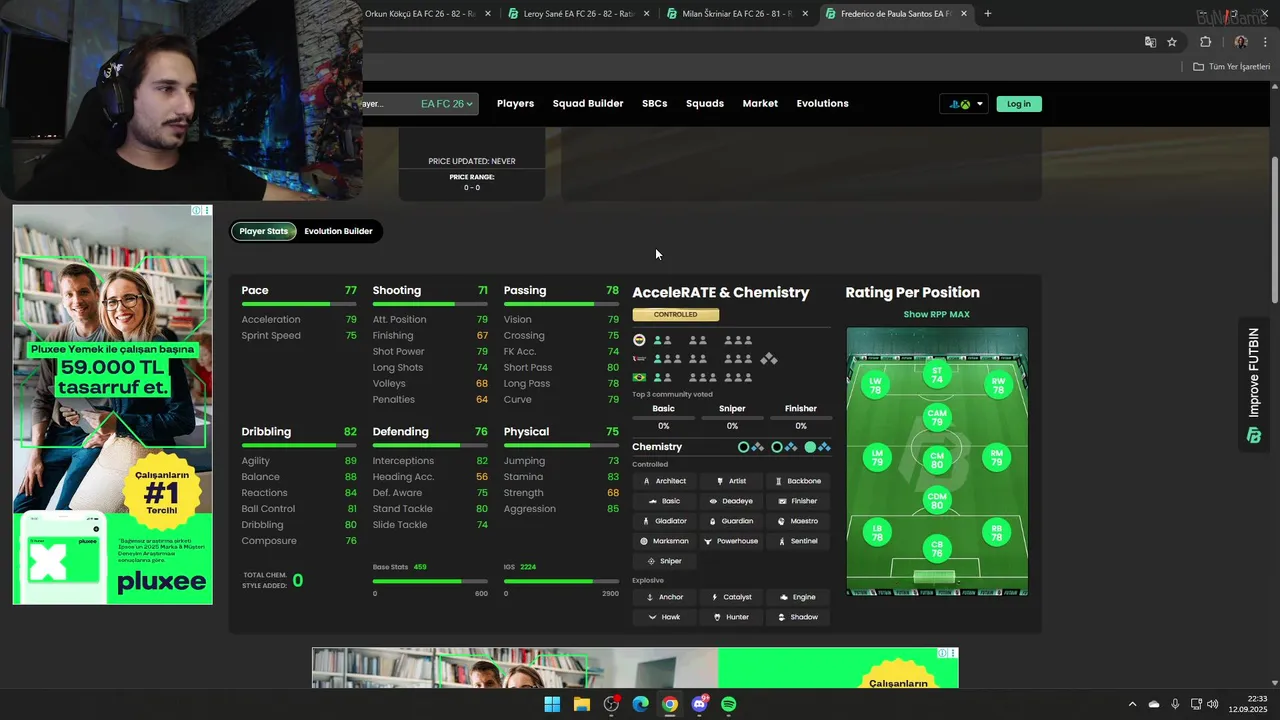Expand the EA FC 26 game selector
Viewport: 1280px width, 720px height.
tap(447, 104)
